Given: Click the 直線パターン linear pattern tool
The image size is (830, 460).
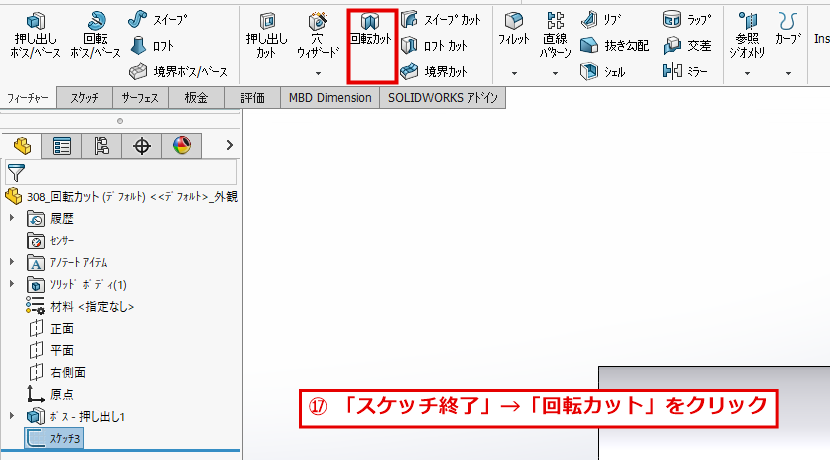Looking at the screenshot, I should click(x=555, y=35).
